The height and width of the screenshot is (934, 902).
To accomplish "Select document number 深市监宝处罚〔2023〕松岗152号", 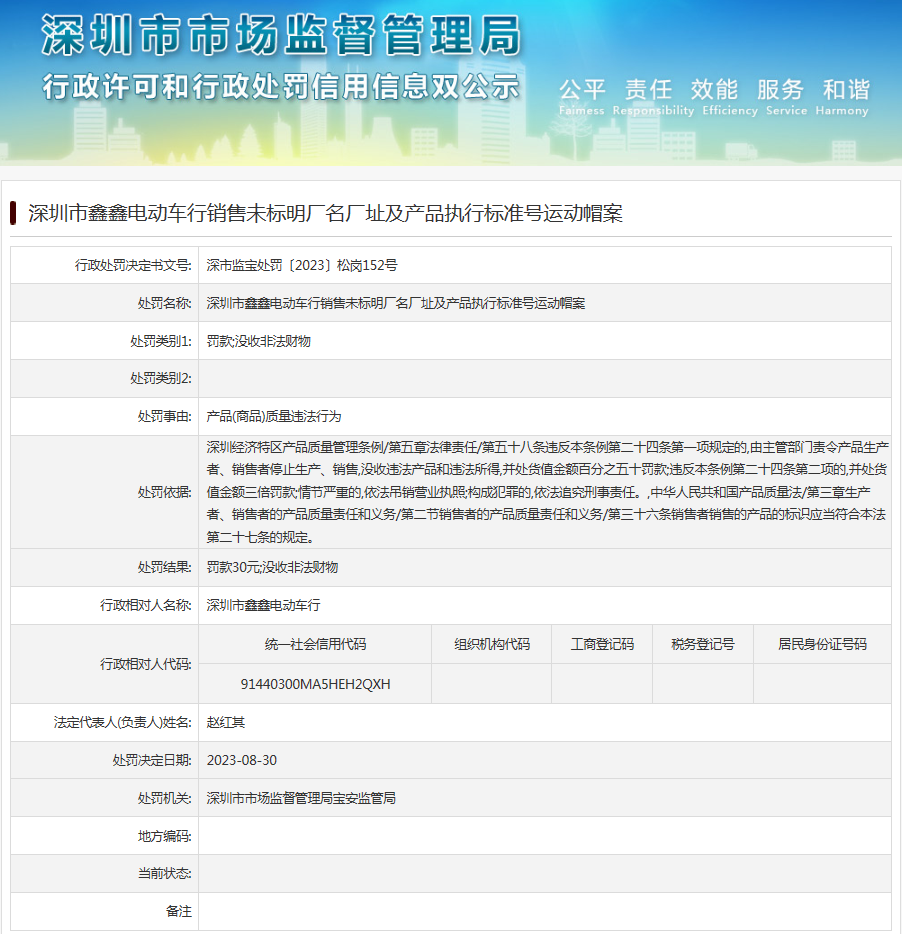I will pos(302,265).
